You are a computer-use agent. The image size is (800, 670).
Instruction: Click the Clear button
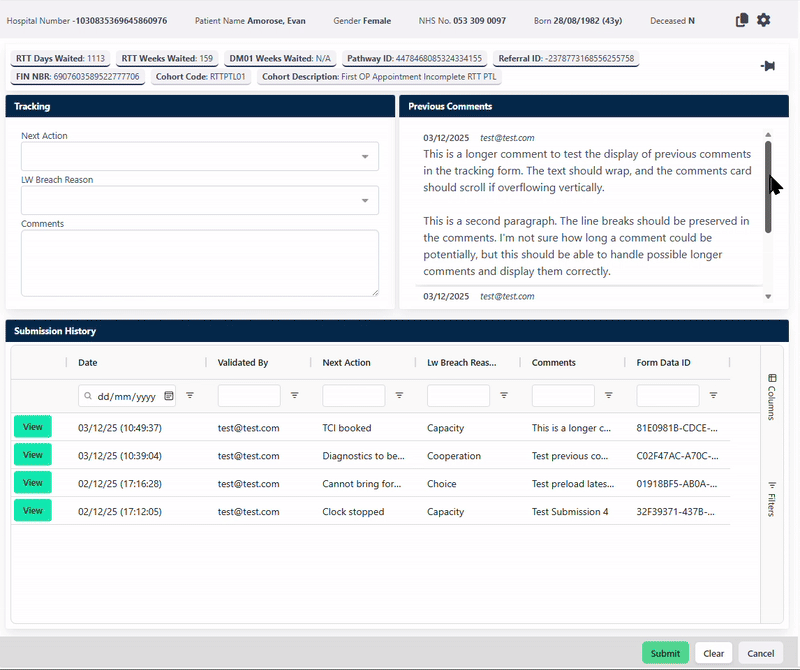(713, 652)
